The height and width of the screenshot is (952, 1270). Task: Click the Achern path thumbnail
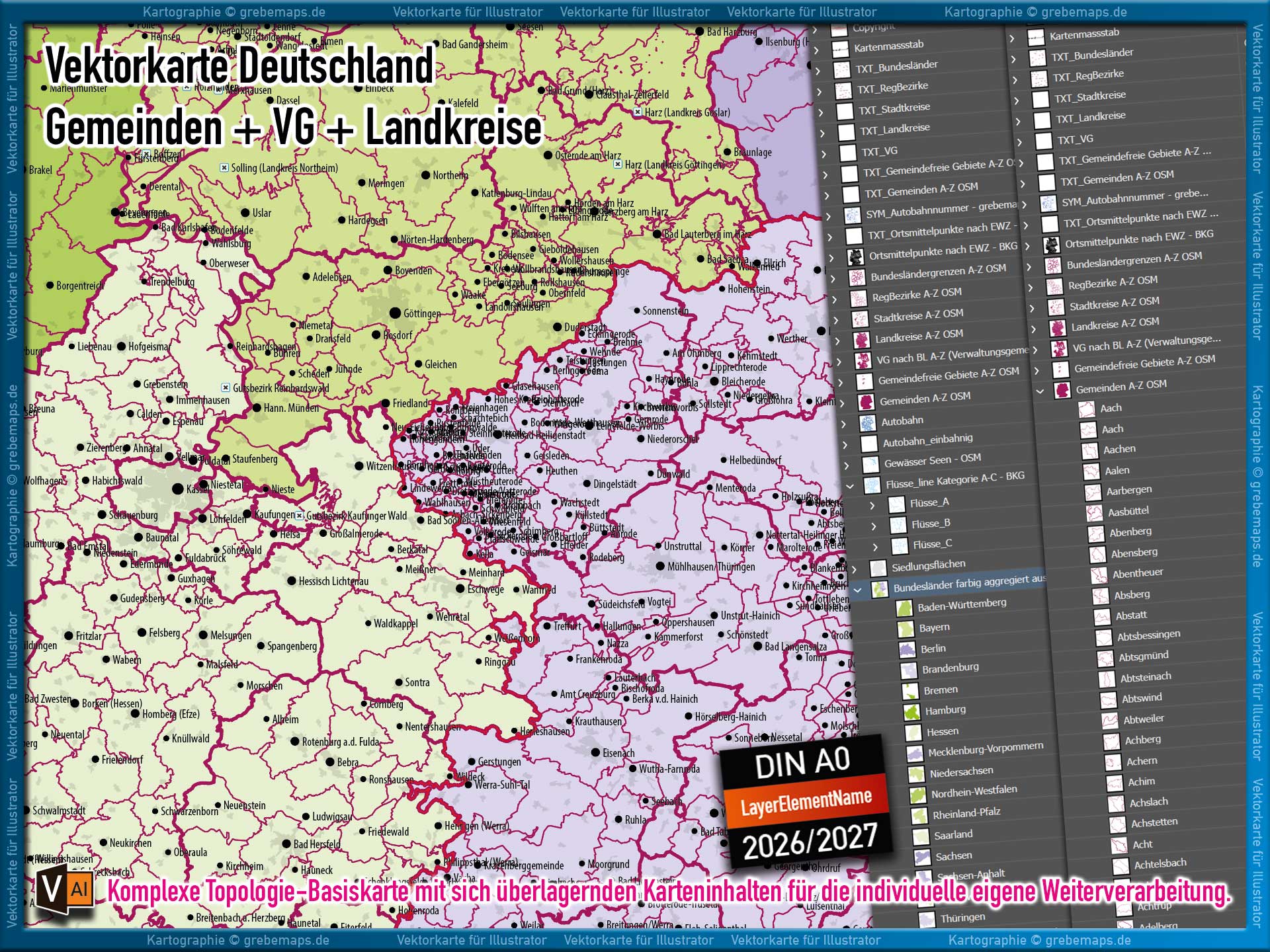click(1114, 763)
